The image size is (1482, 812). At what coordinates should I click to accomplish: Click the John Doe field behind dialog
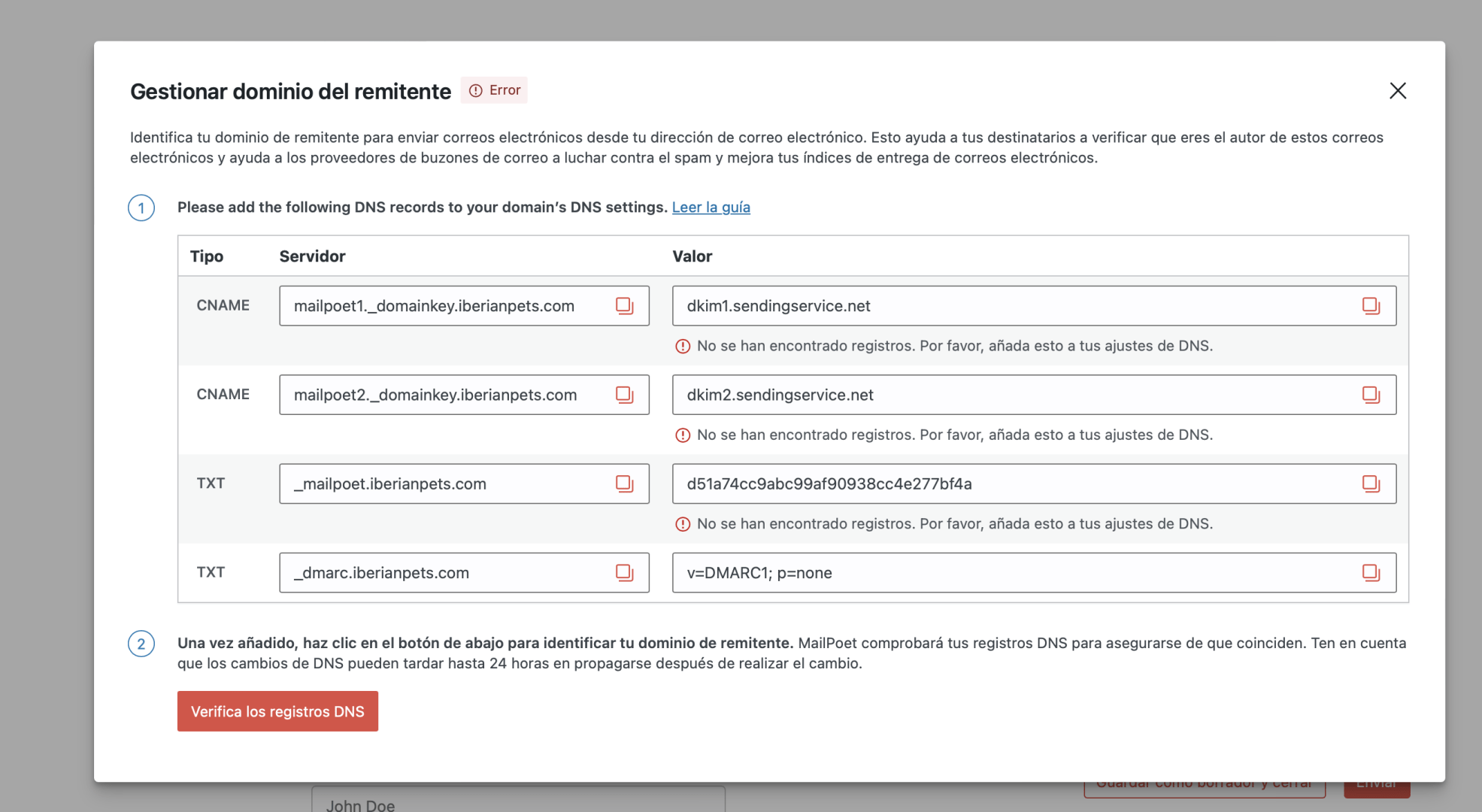point(518,799)
